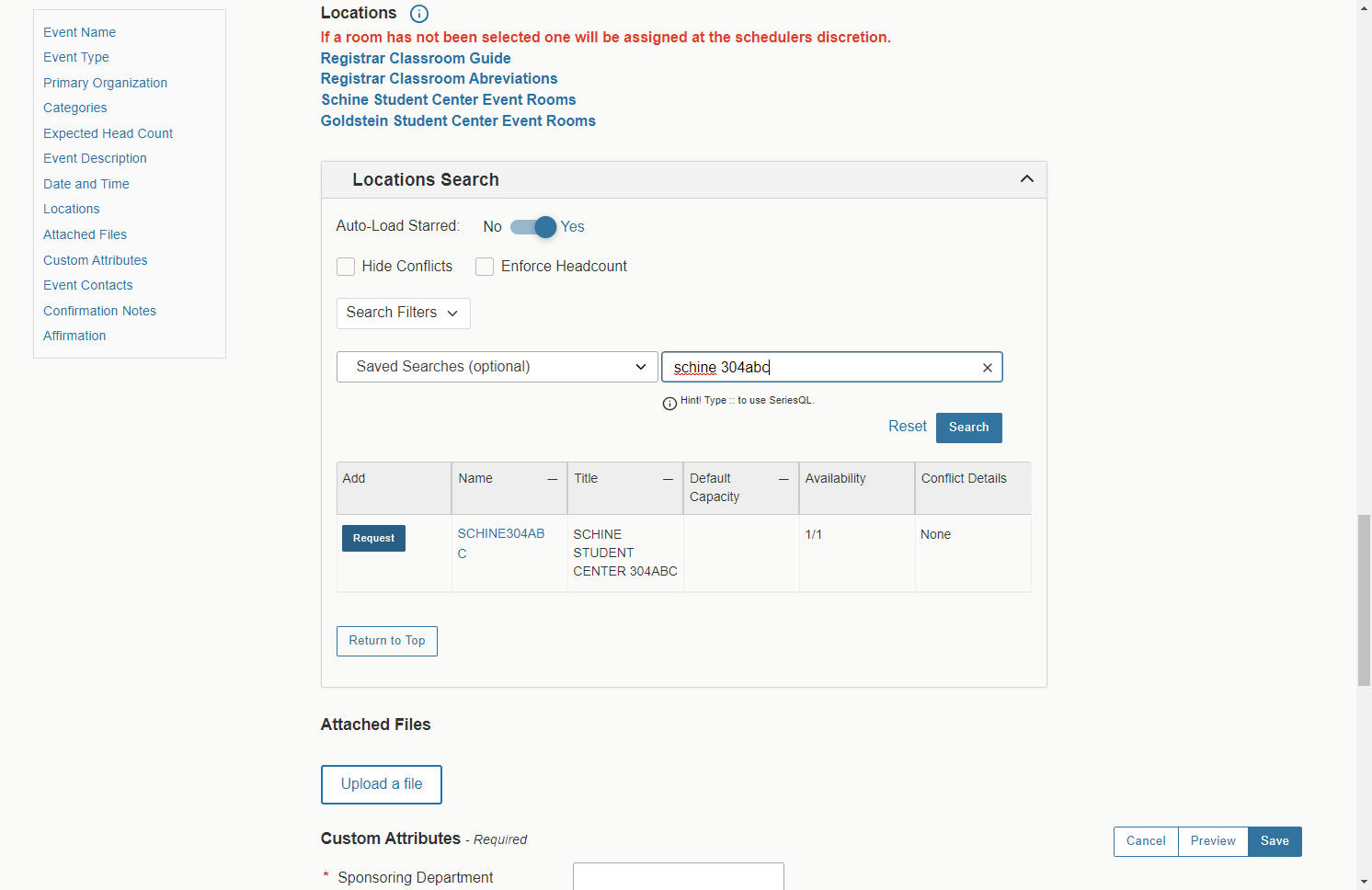Click the Preview button

[1213, 841]
